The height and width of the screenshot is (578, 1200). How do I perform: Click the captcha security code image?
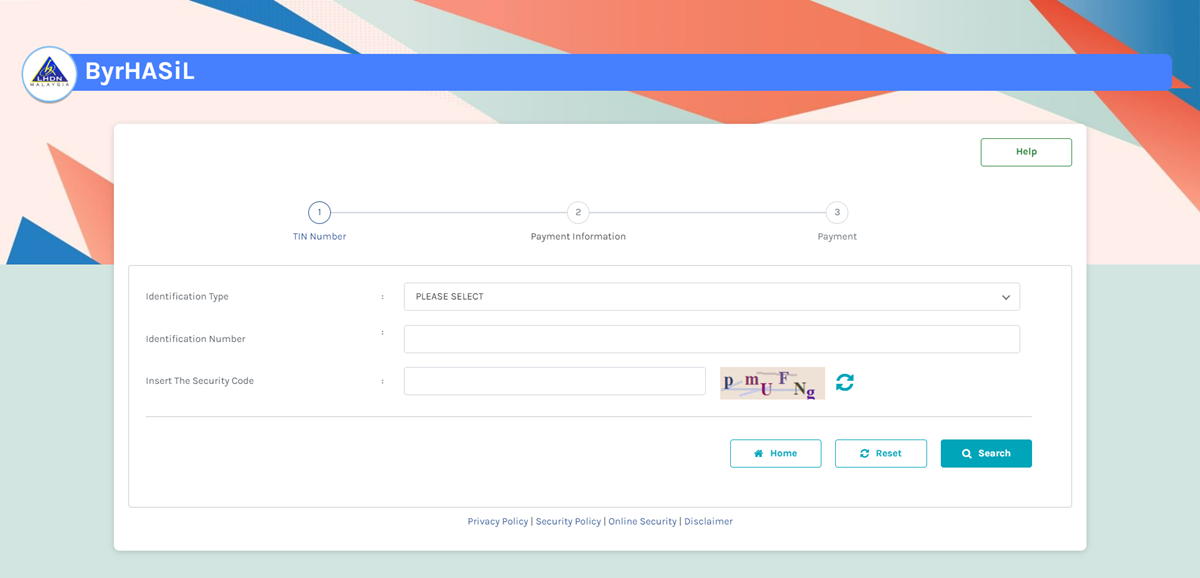click(772, 383)
